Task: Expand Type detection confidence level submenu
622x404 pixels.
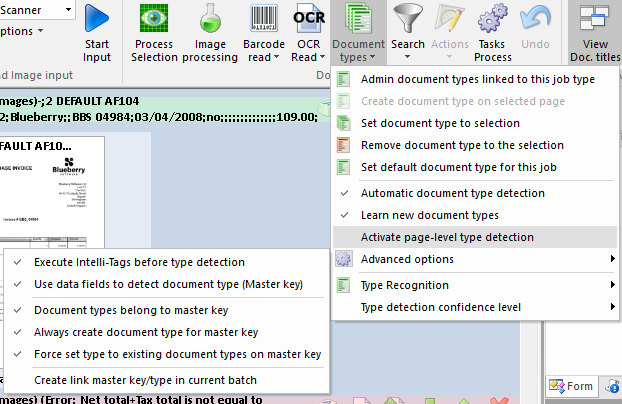Action: coord(440,307)
